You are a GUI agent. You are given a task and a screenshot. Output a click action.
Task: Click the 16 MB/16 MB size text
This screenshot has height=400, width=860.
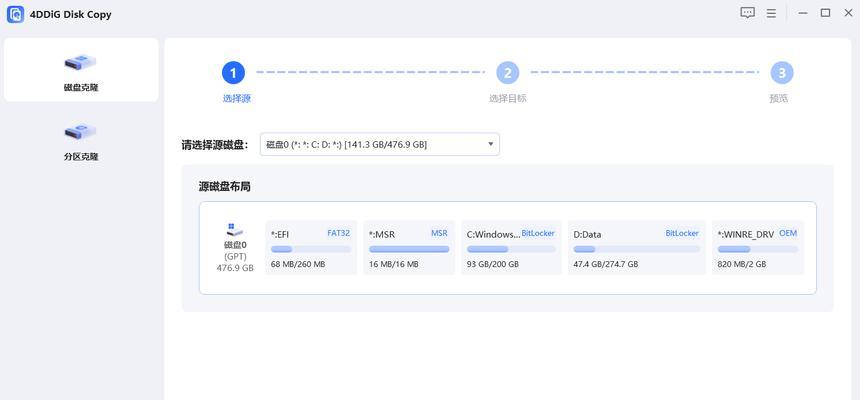pyautogui.click(x=393, y=264)
